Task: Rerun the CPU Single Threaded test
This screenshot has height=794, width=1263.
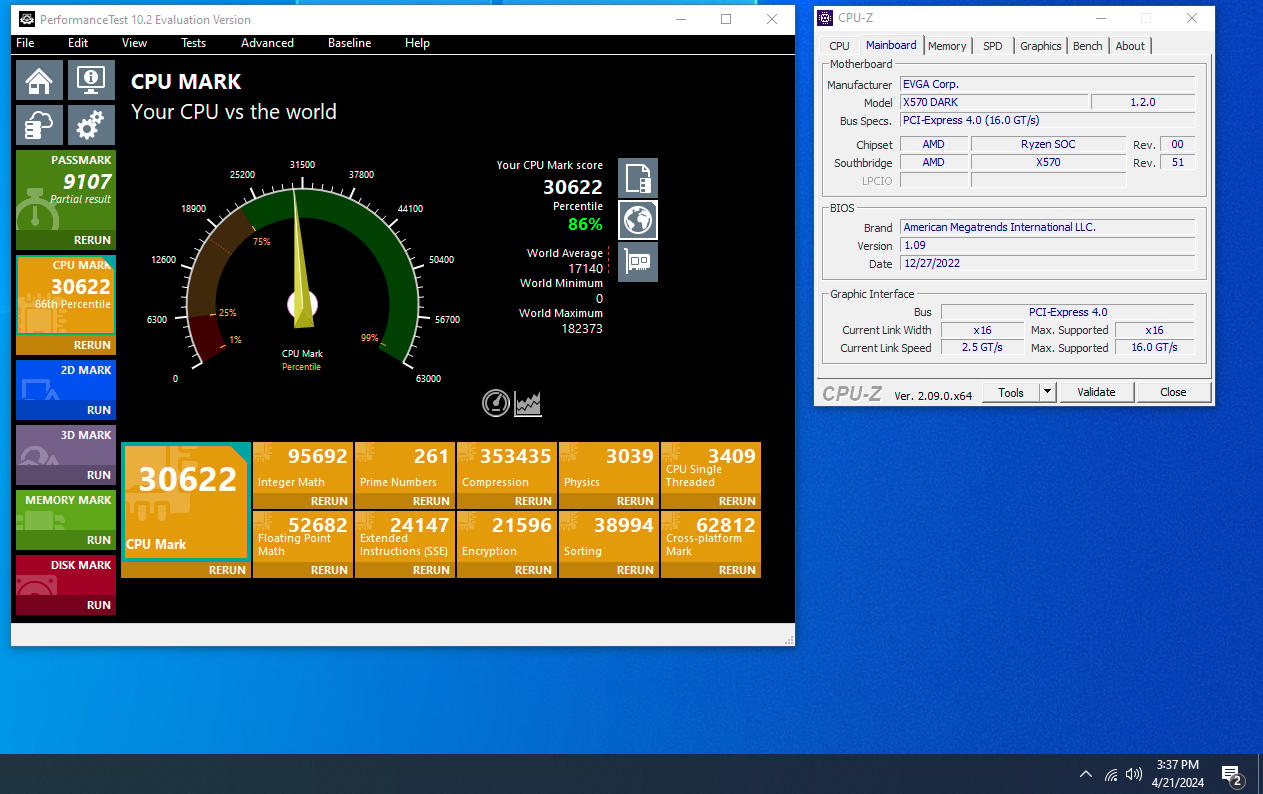Action: click(x=737, y=501)
